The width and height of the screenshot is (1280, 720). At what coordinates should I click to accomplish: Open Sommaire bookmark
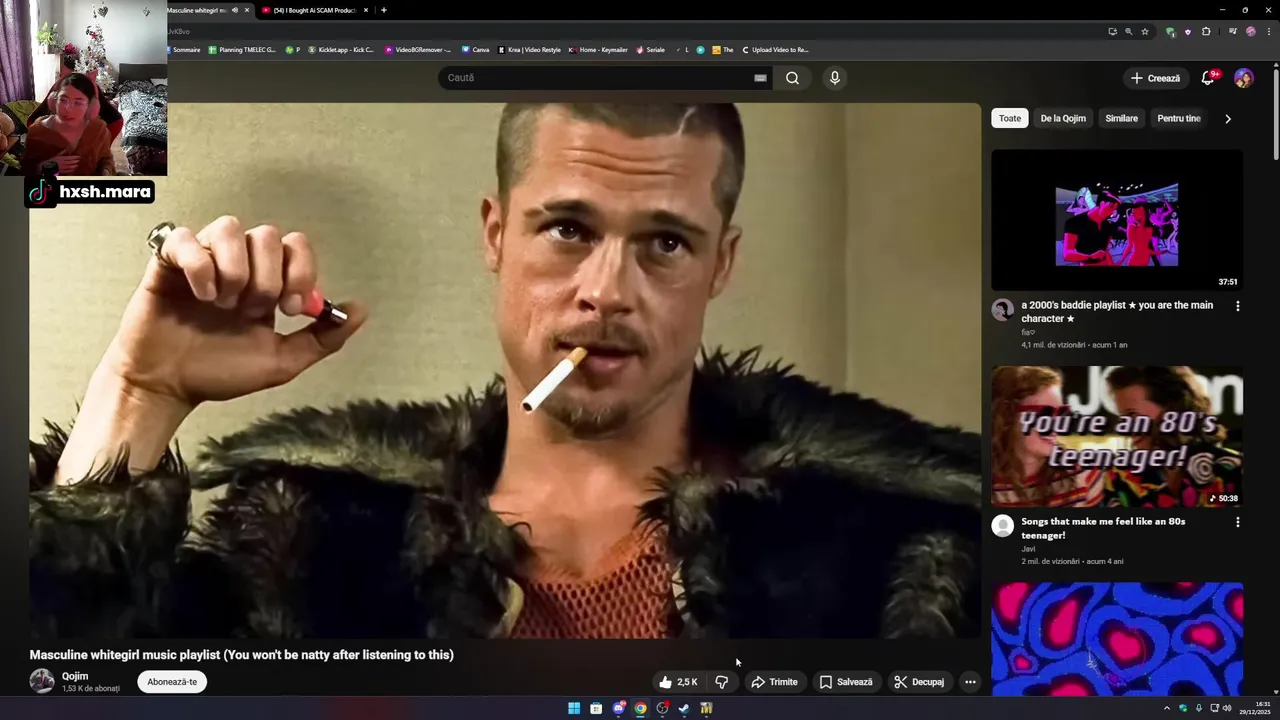click(x=182, y=49)
